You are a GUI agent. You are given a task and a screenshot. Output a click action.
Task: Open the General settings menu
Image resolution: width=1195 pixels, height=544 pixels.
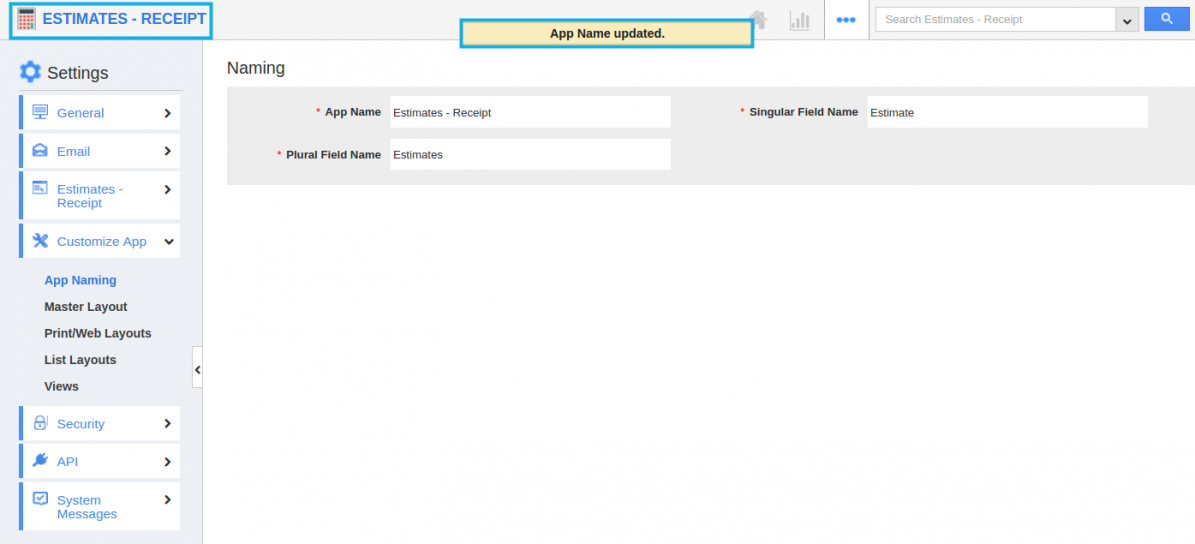(100, 112)
